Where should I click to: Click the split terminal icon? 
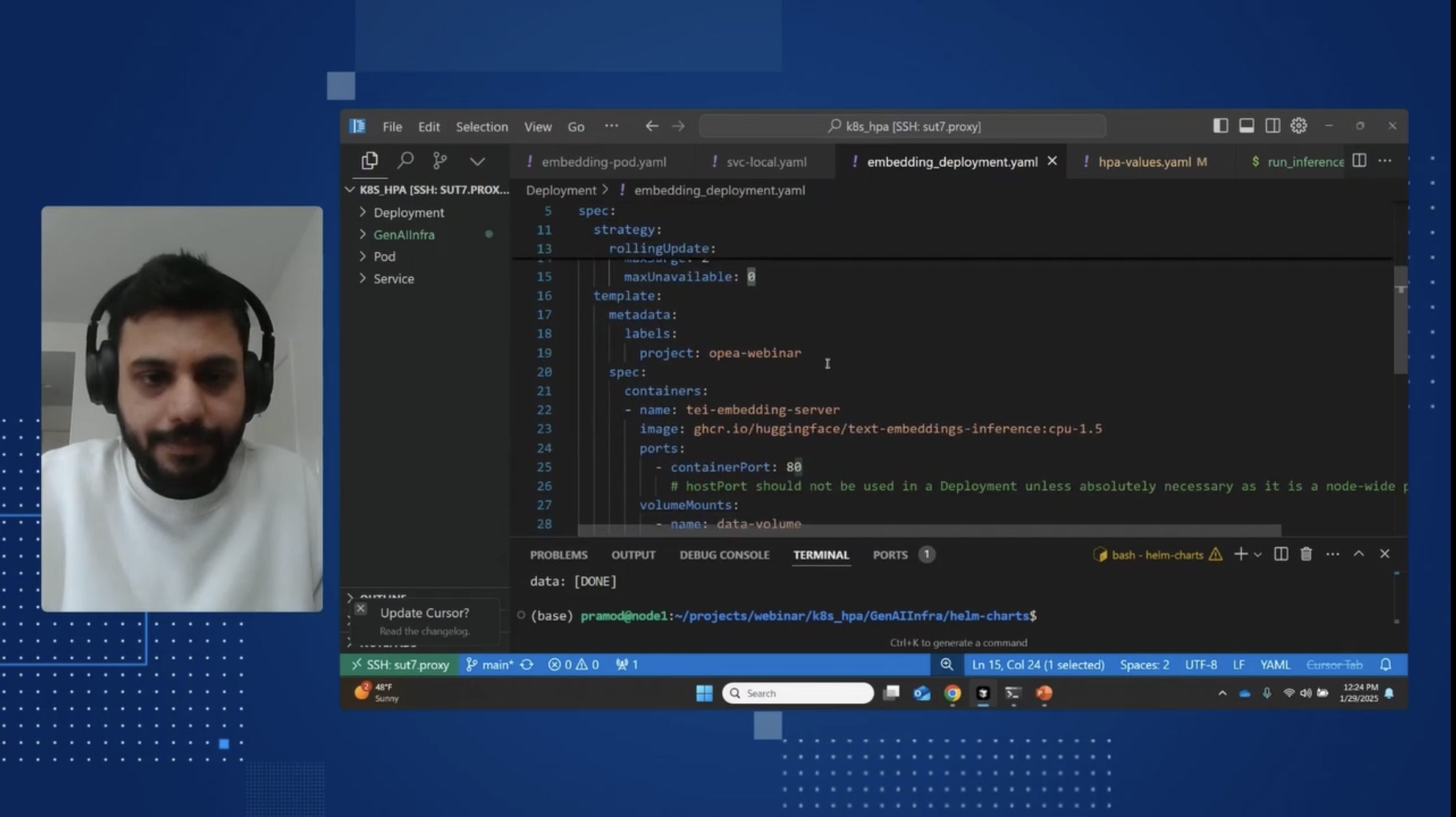(x=1280, y=555)
